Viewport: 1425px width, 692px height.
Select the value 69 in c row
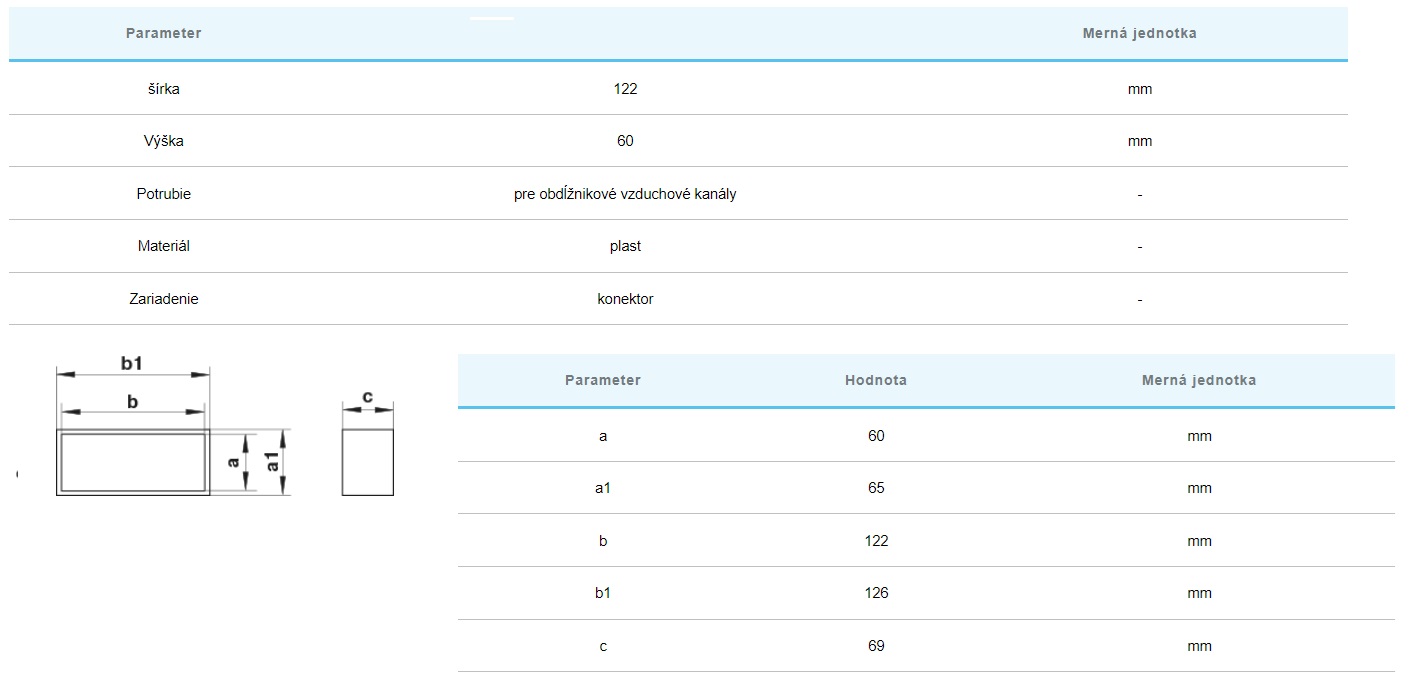tap(876, 646)
